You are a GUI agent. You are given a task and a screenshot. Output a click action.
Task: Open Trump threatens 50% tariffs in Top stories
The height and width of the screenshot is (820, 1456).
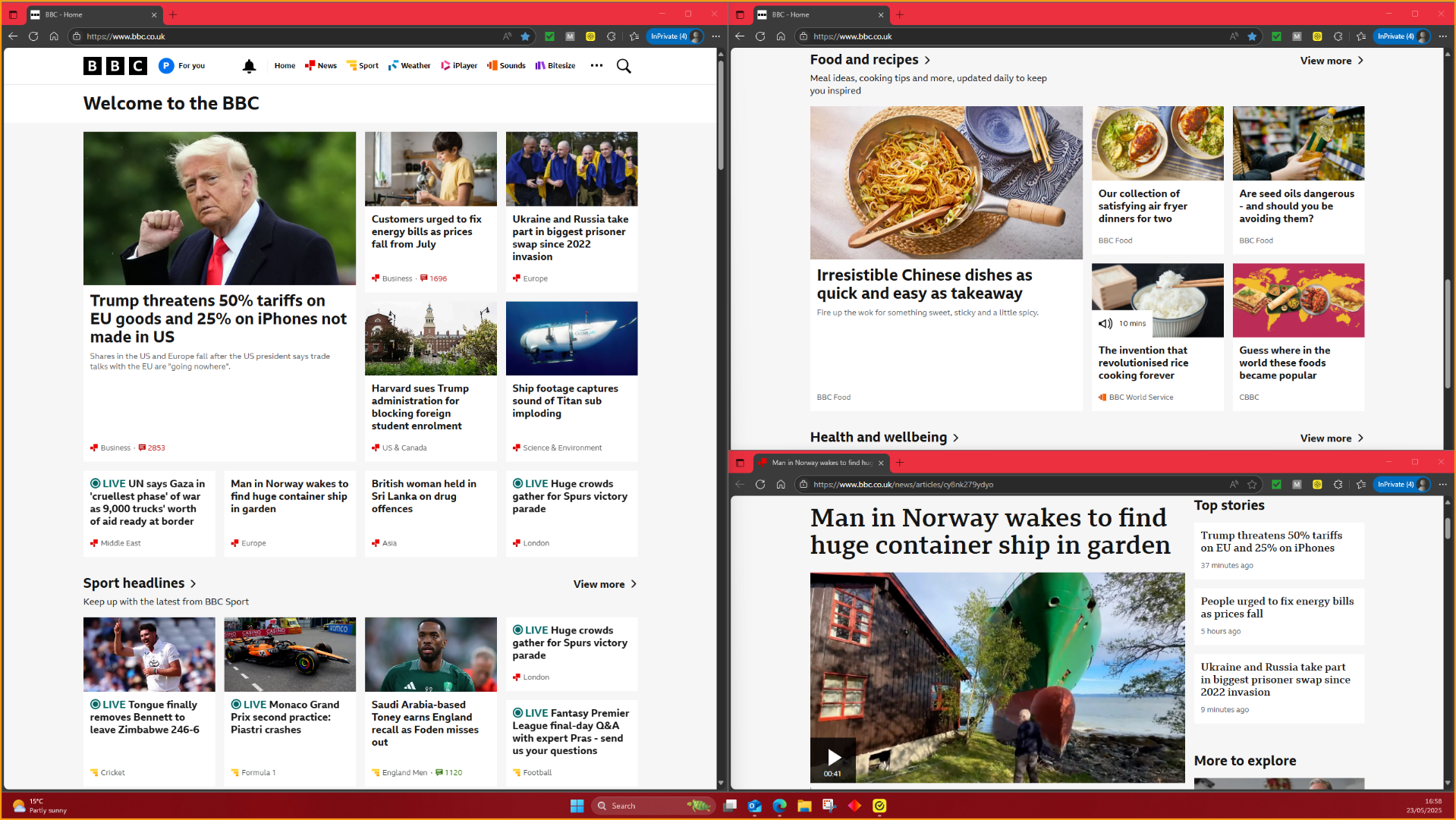[1271, 542]
